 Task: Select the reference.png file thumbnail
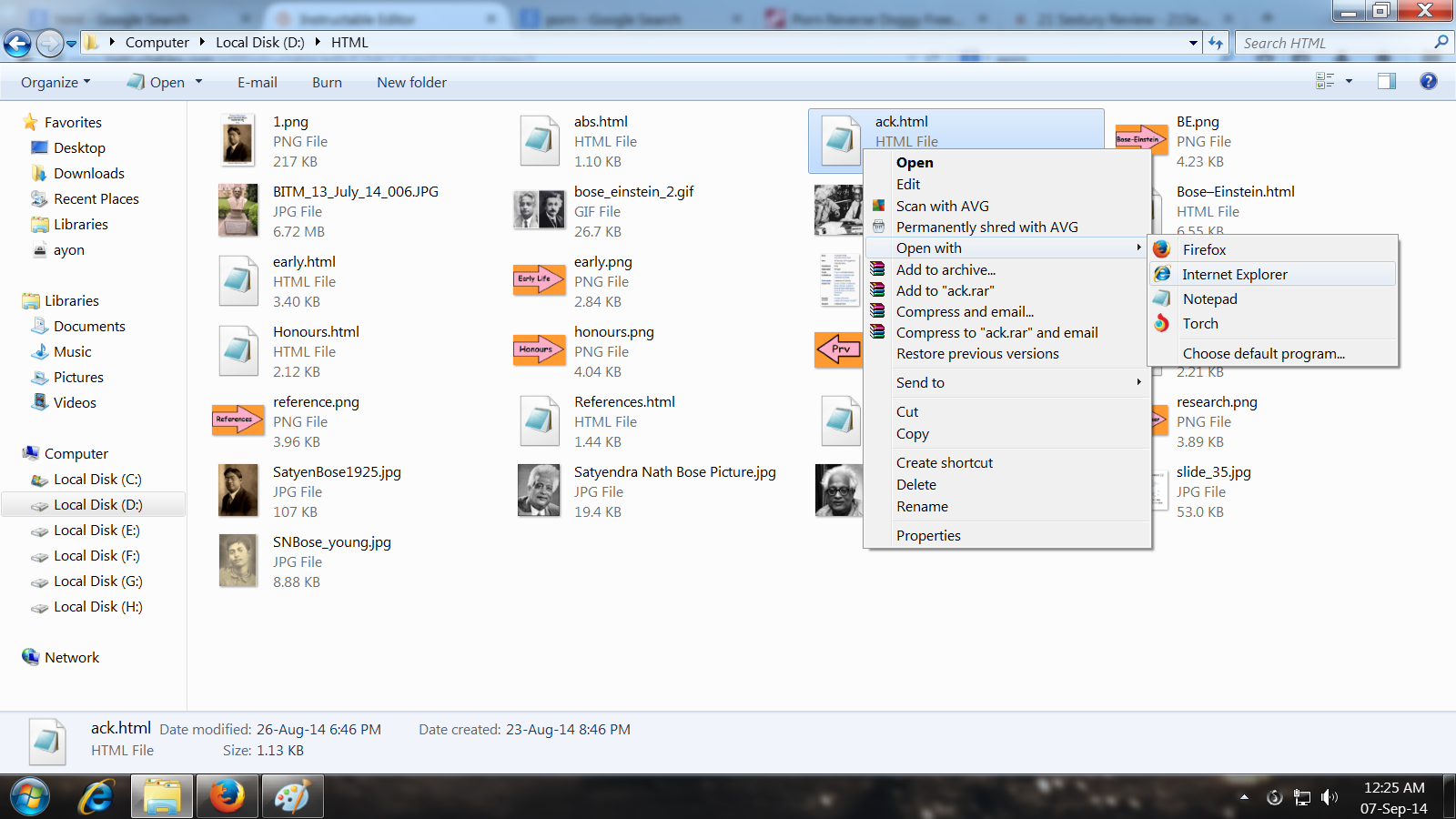click(238, 420)
